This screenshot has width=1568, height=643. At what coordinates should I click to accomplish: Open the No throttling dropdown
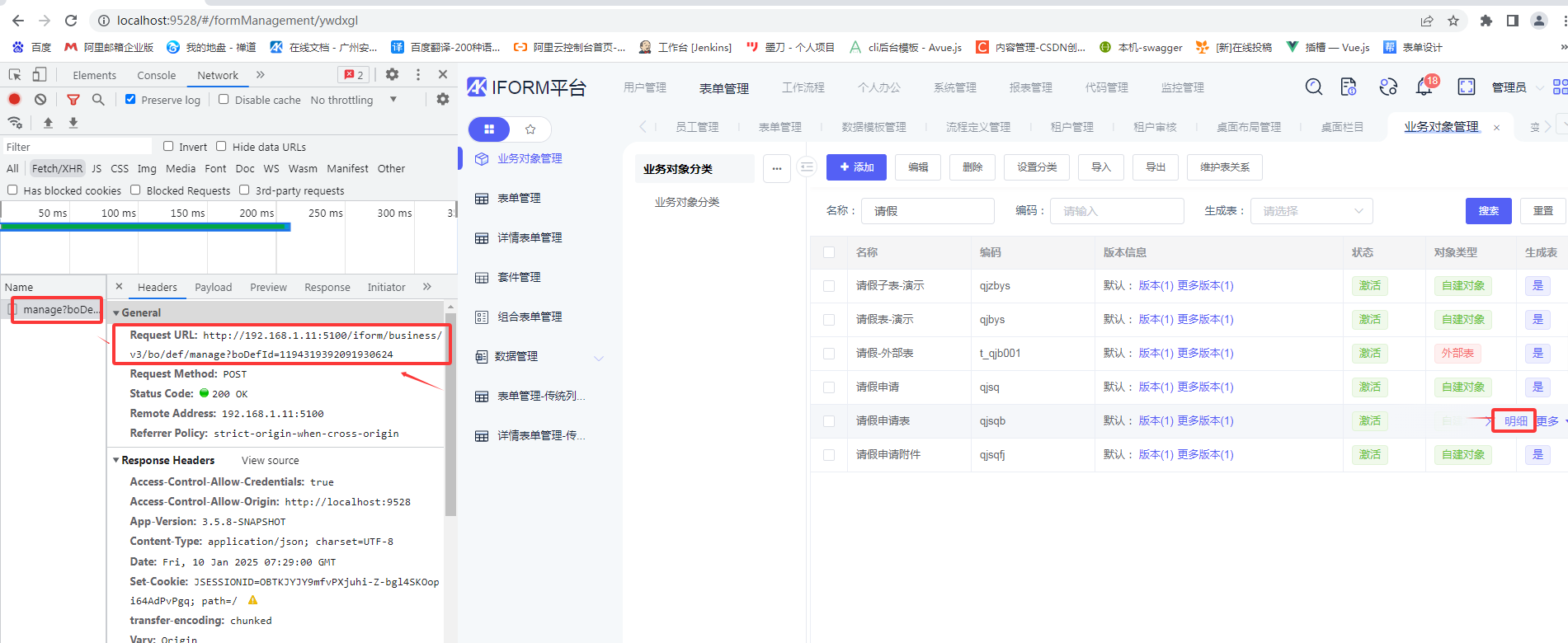click(354, 100)
